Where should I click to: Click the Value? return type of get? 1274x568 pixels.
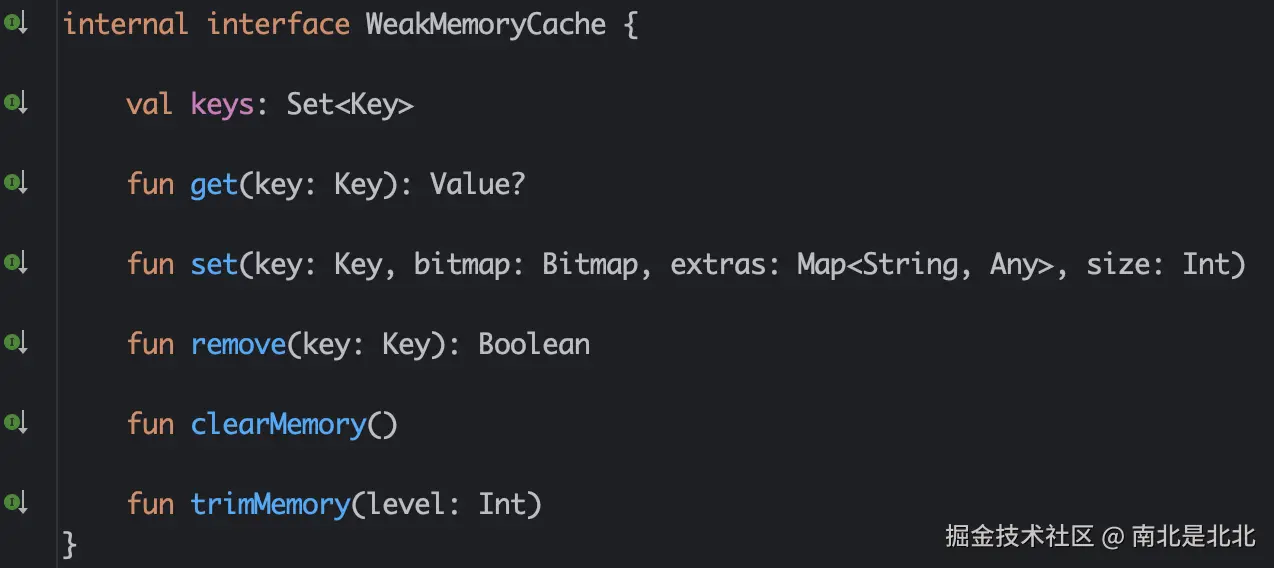coord(478,184)
